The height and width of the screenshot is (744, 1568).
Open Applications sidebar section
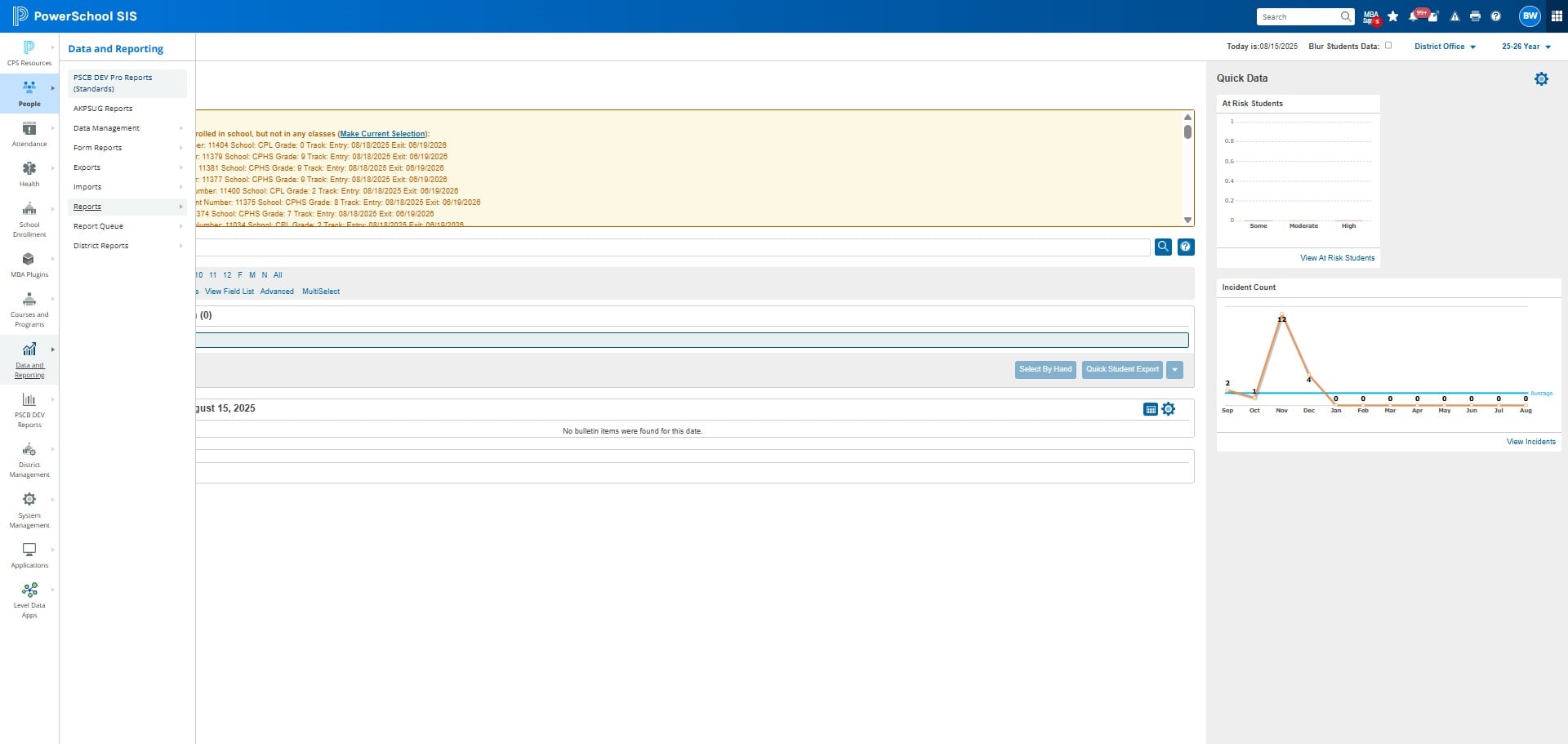coord(29,555)
